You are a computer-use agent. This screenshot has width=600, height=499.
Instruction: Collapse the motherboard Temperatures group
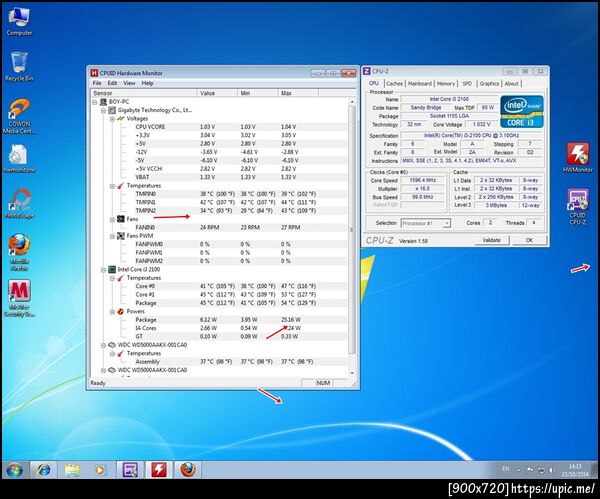(112, 186)
